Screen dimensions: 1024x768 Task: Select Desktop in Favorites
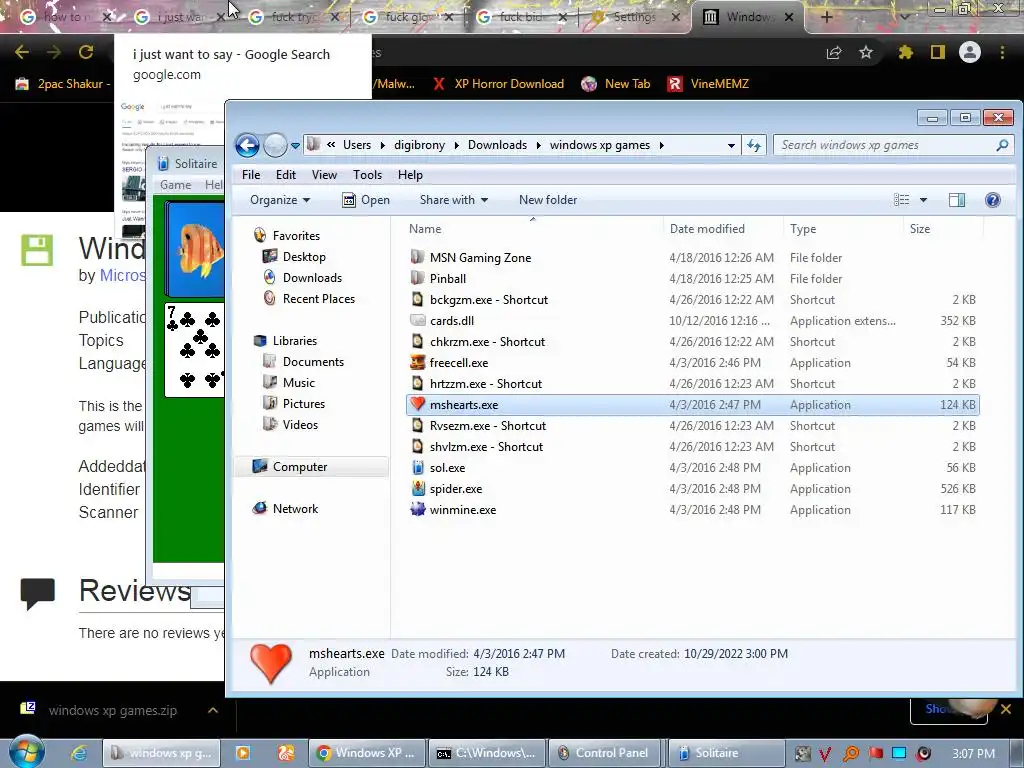(304, 257)
